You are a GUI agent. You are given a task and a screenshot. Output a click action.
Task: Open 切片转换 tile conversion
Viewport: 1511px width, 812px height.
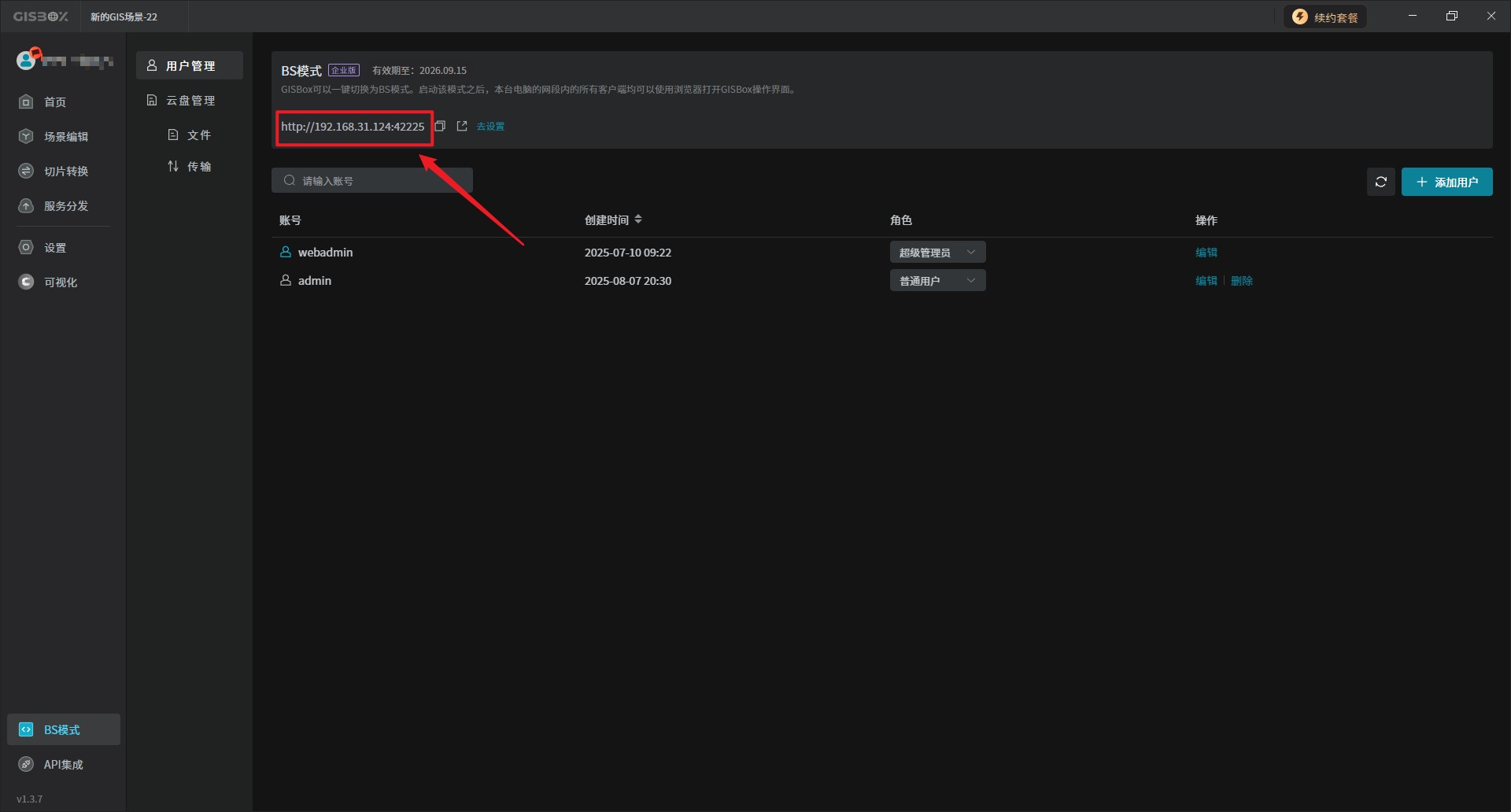pyautogui.click(x=65, y=172)
